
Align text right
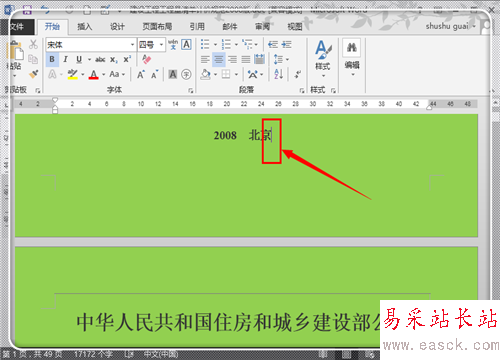[x=232, y=59]
